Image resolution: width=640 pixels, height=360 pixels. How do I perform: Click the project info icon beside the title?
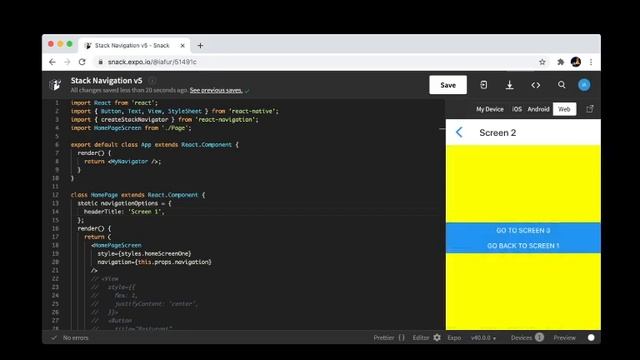click(x=152, y=80)
